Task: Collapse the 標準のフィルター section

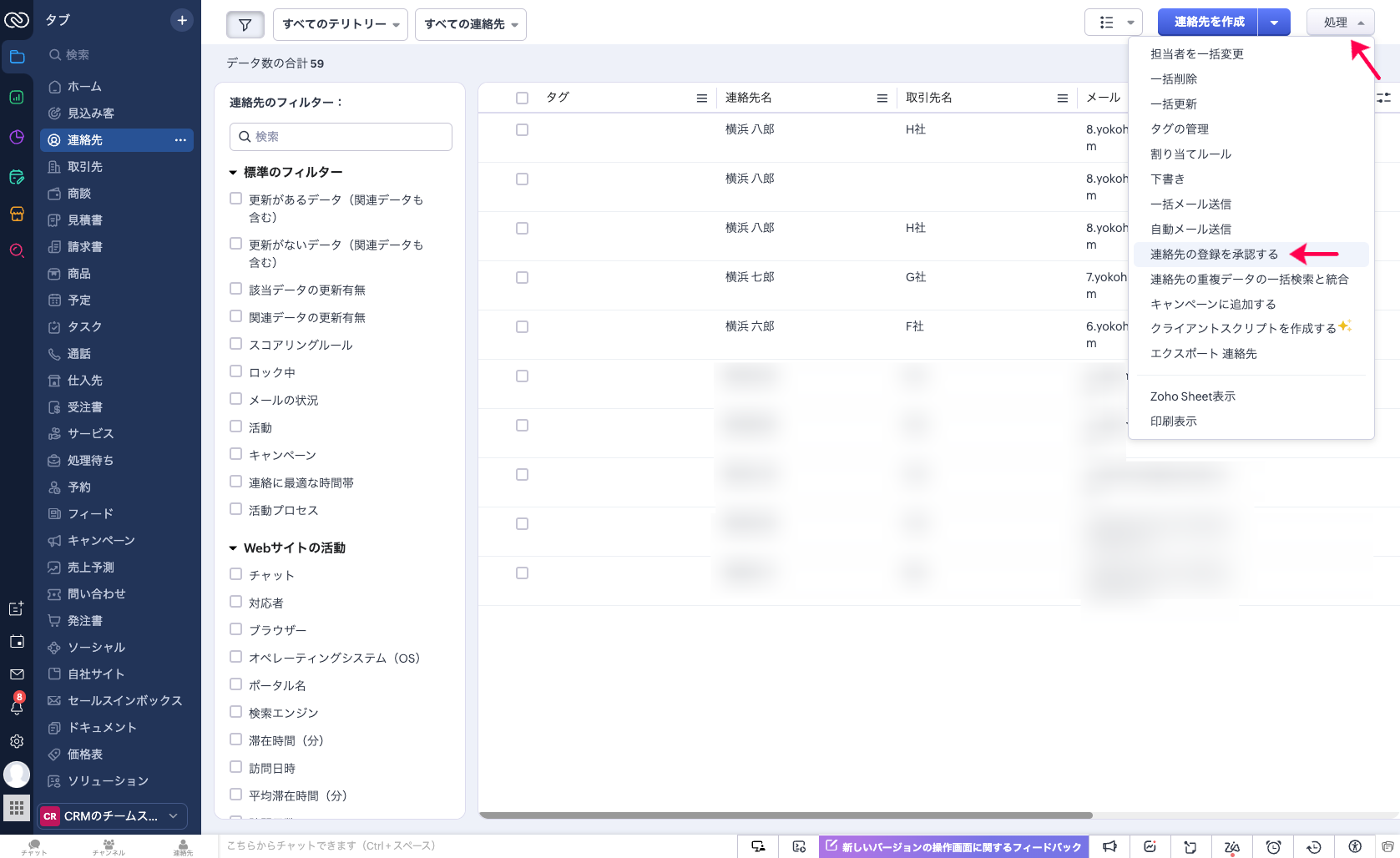Action: pyautogui.click(x=234, y=173)
